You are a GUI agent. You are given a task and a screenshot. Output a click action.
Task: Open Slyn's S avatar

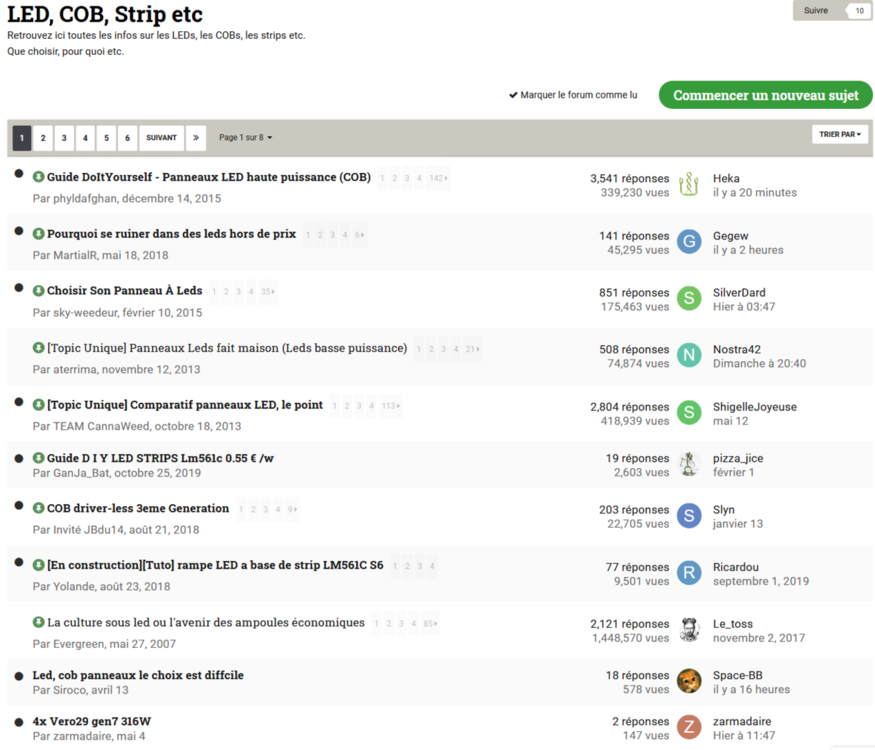[689, 516]
